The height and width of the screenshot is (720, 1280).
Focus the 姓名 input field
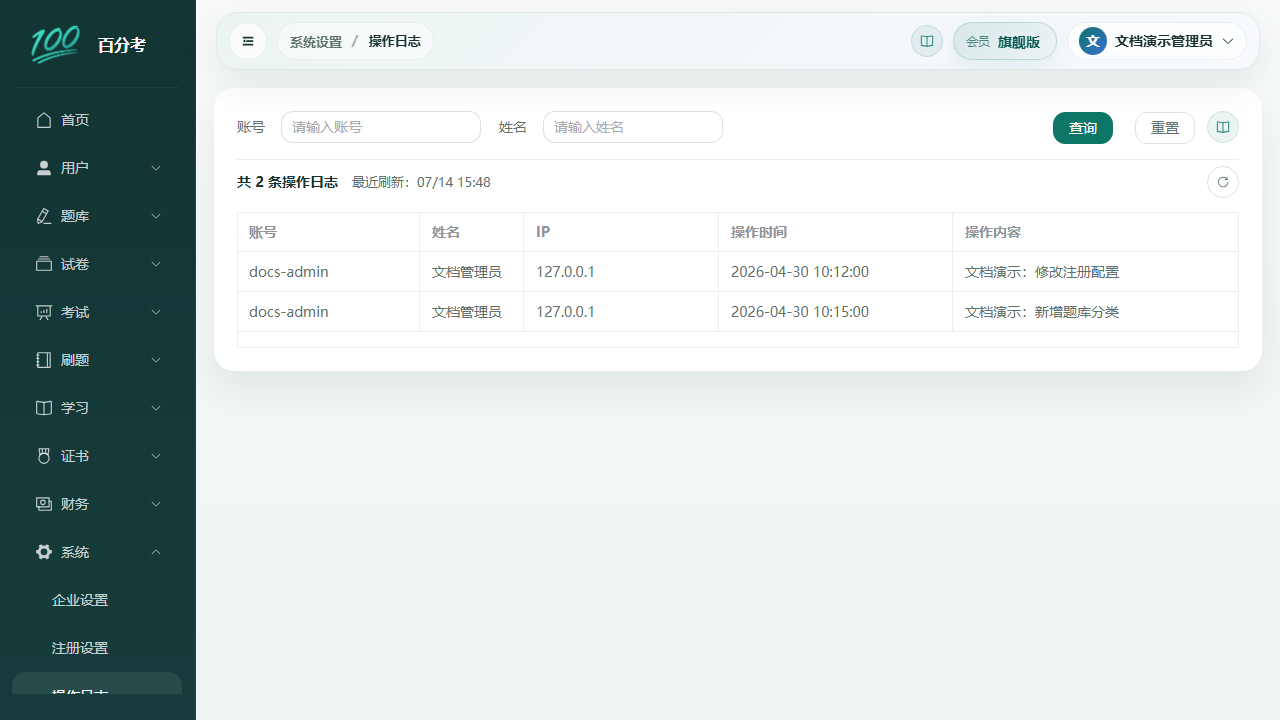(x=633, y=127)
